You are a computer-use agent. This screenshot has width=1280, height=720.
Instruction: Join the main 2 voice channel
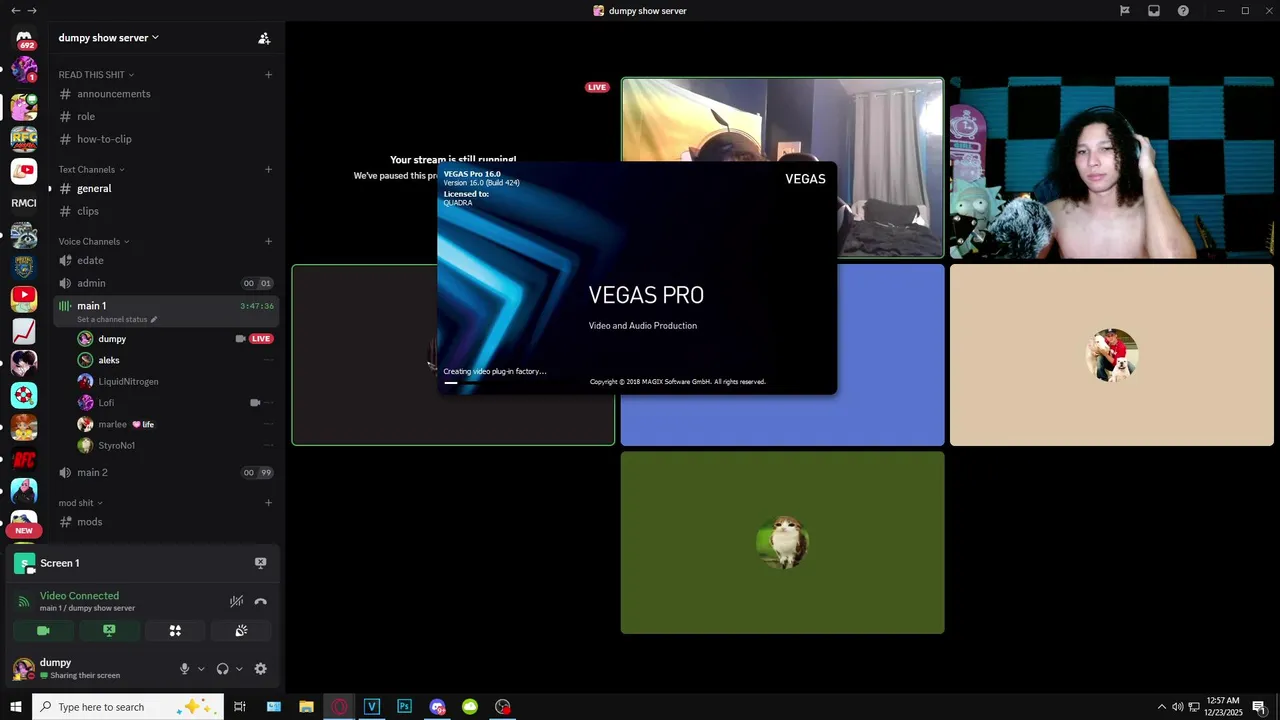tap(165, 472)
